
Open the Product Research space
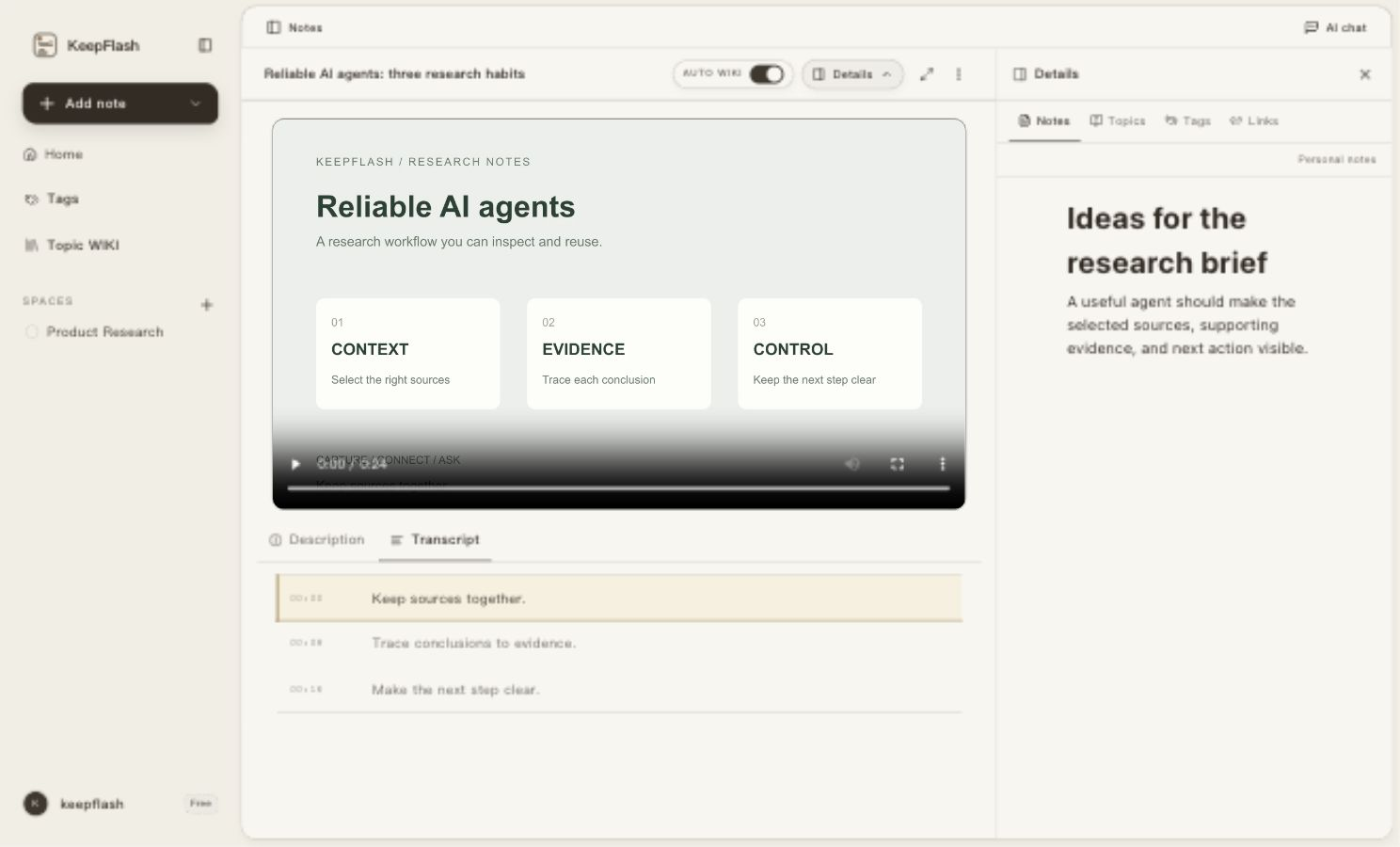(x=94, y=331)
